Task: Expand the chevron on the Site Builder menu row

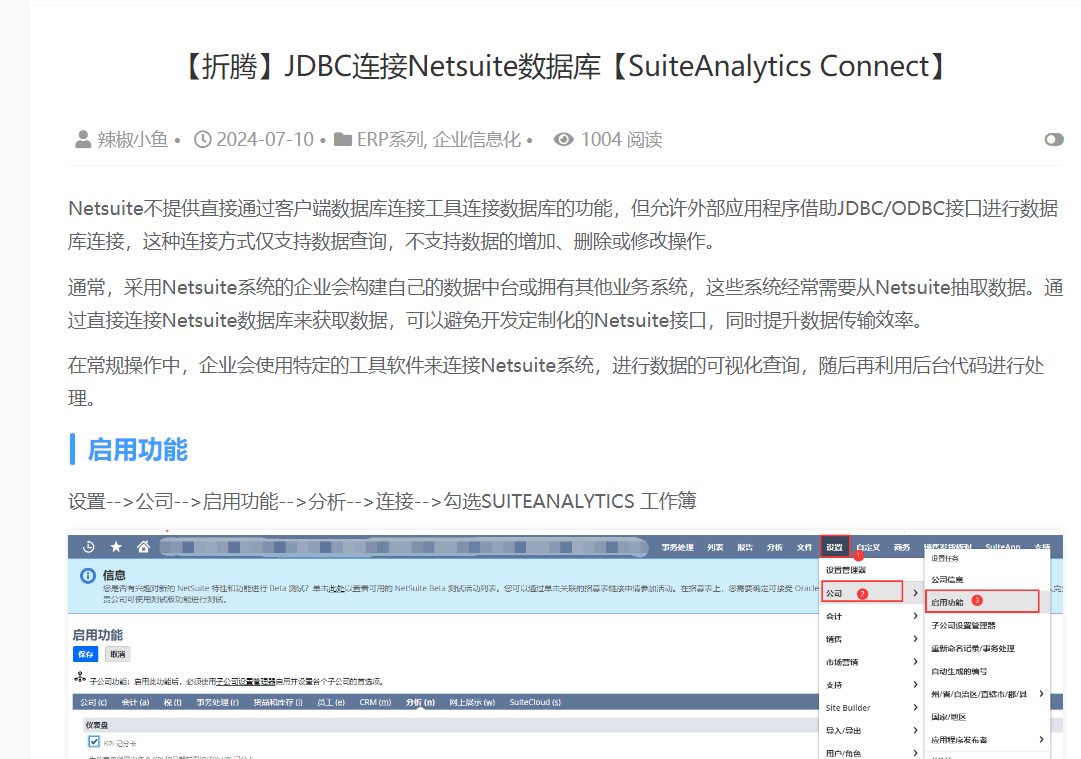Action: tap(915, 707)
